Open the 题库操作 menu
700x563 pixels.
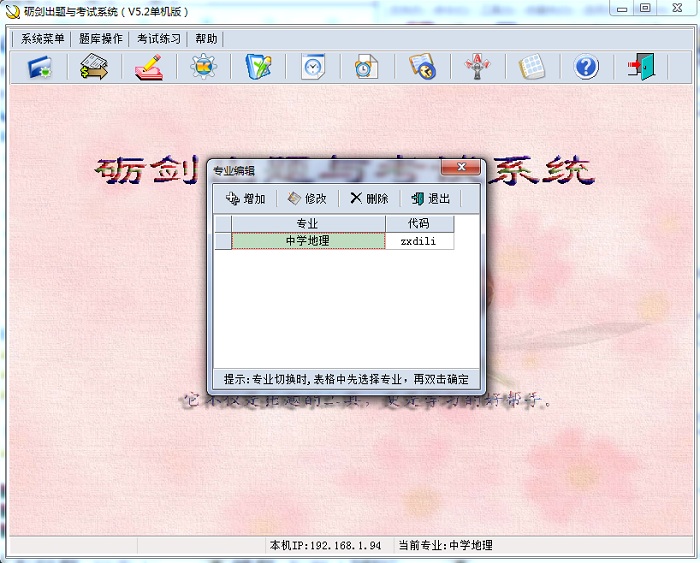click(x=101, y=39)
